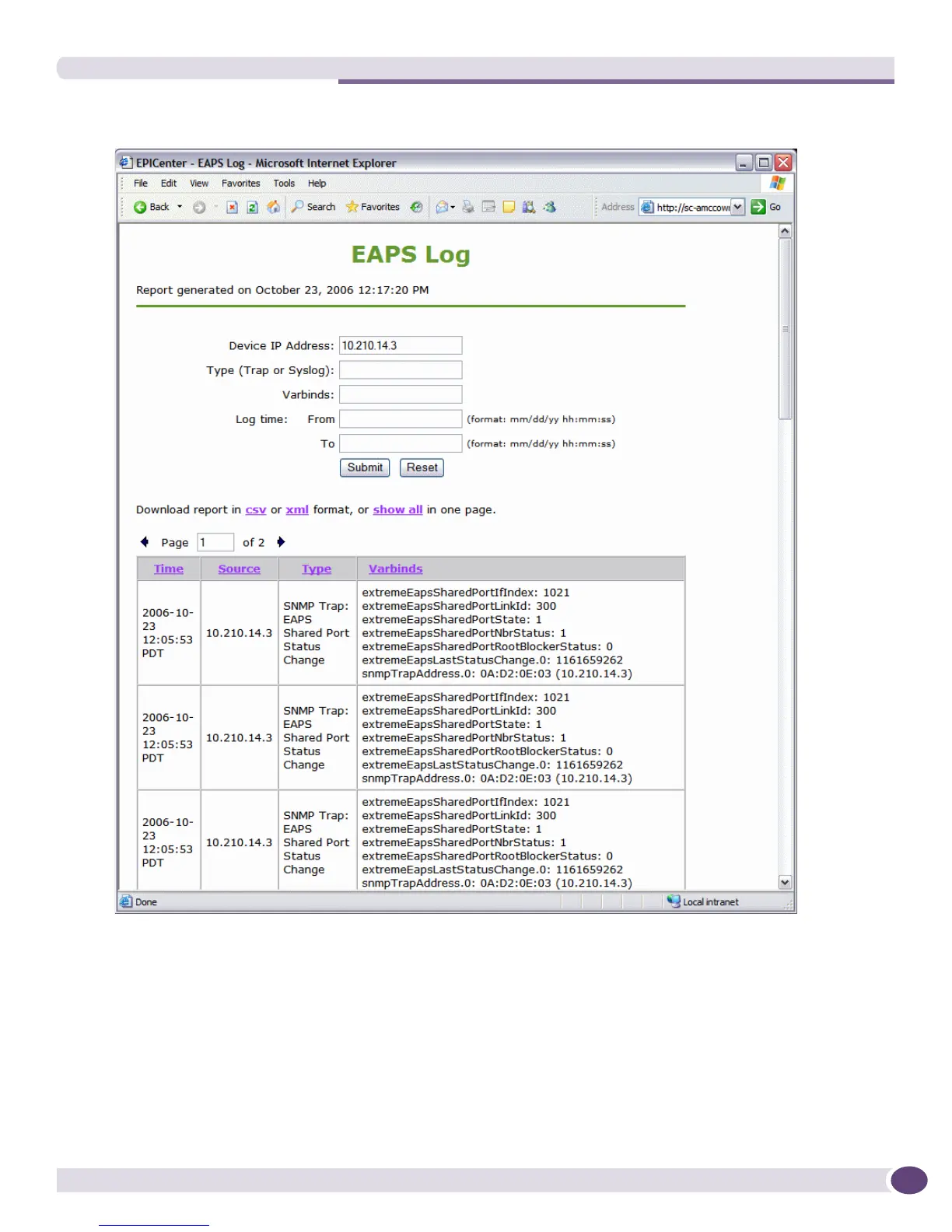Click the Messenger people icon in toolbar
Image resolution: width=952 pixels, height=1232 pixels.
pyautogui.click(x=550, y=207)
